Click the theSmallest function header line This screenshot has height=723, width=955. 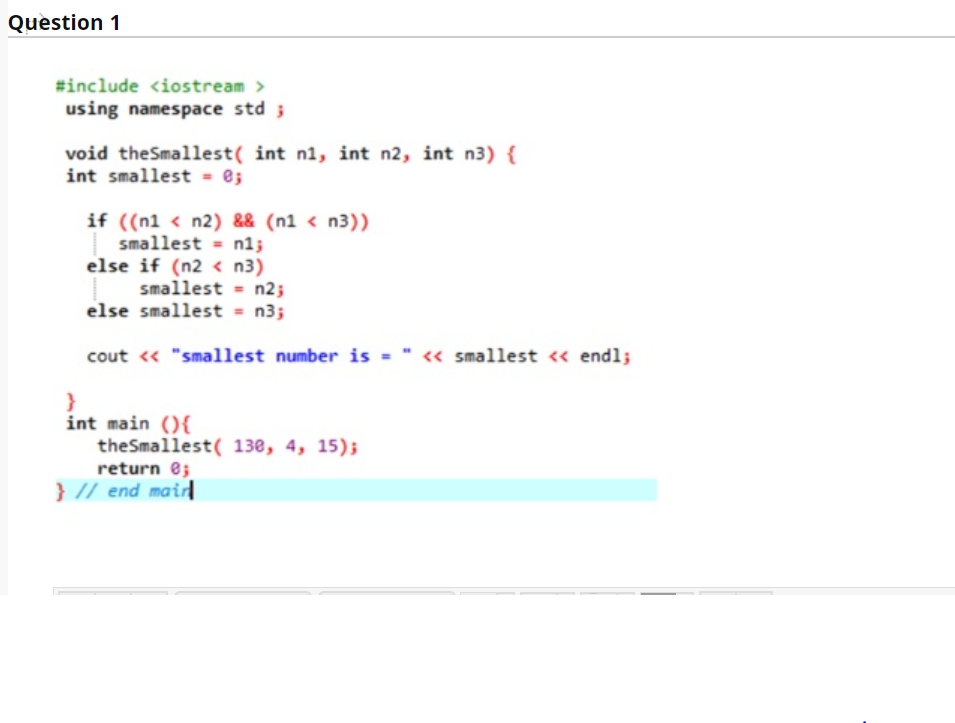288,153
